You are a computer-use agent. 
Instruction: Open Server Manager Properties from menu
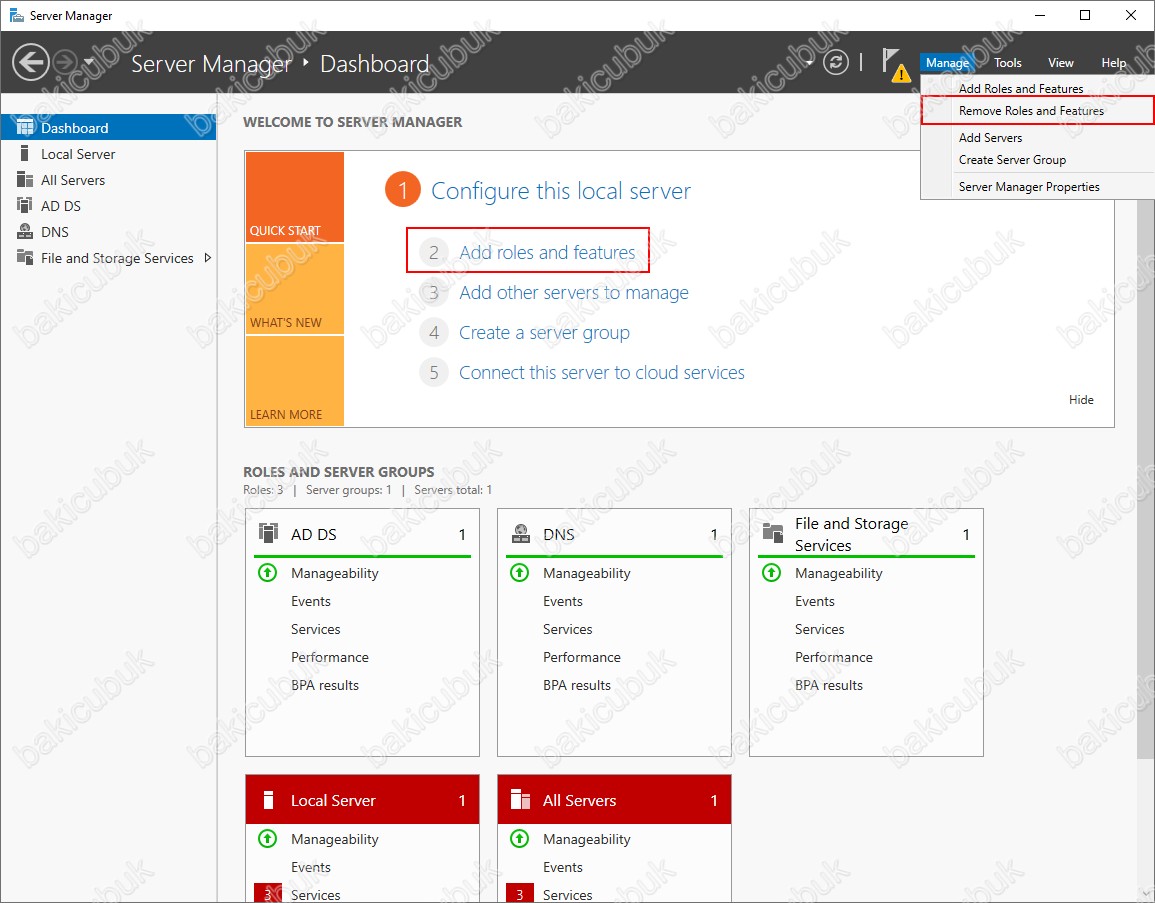click(x=1028, y=187)
